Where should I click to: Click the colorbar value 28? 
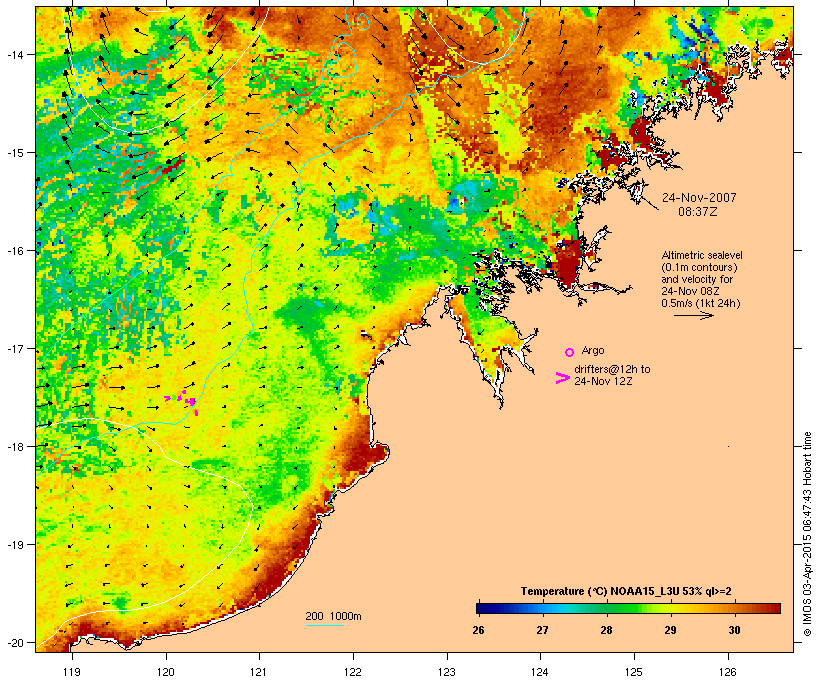click(x=606, y=630)
